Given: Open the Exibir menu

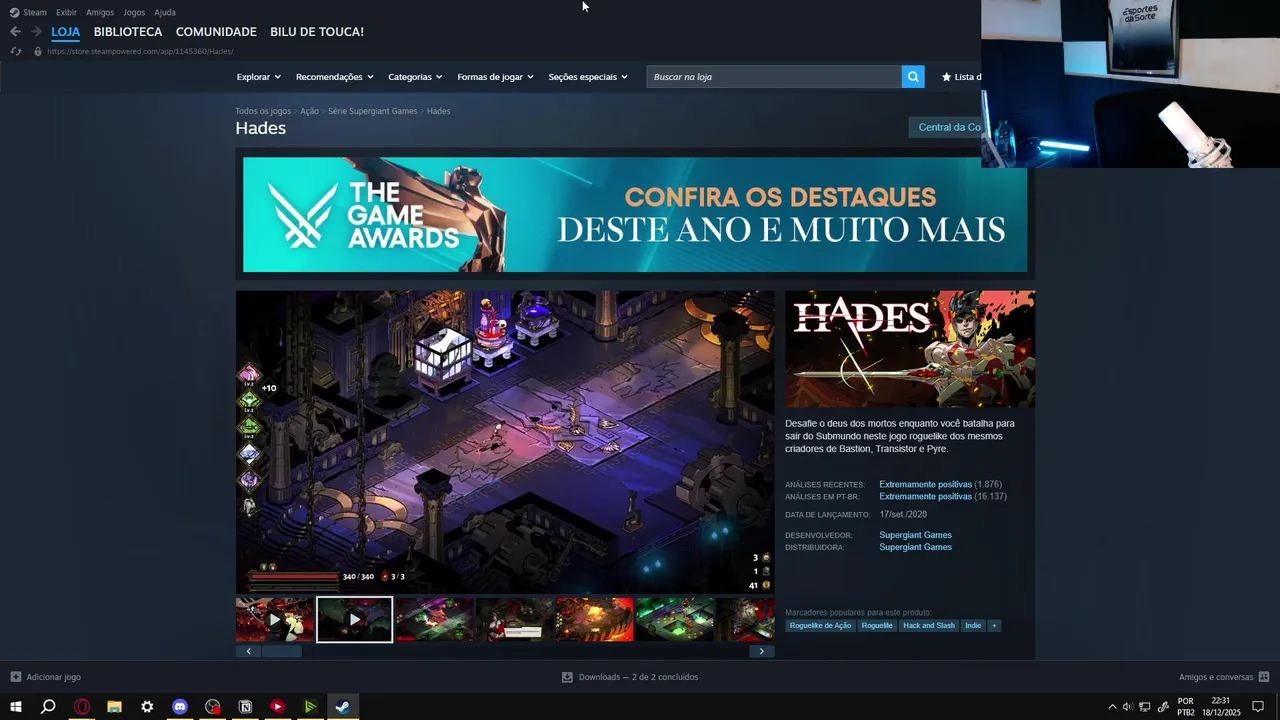Looking at the screenshot, I should [x=66, y=12].
